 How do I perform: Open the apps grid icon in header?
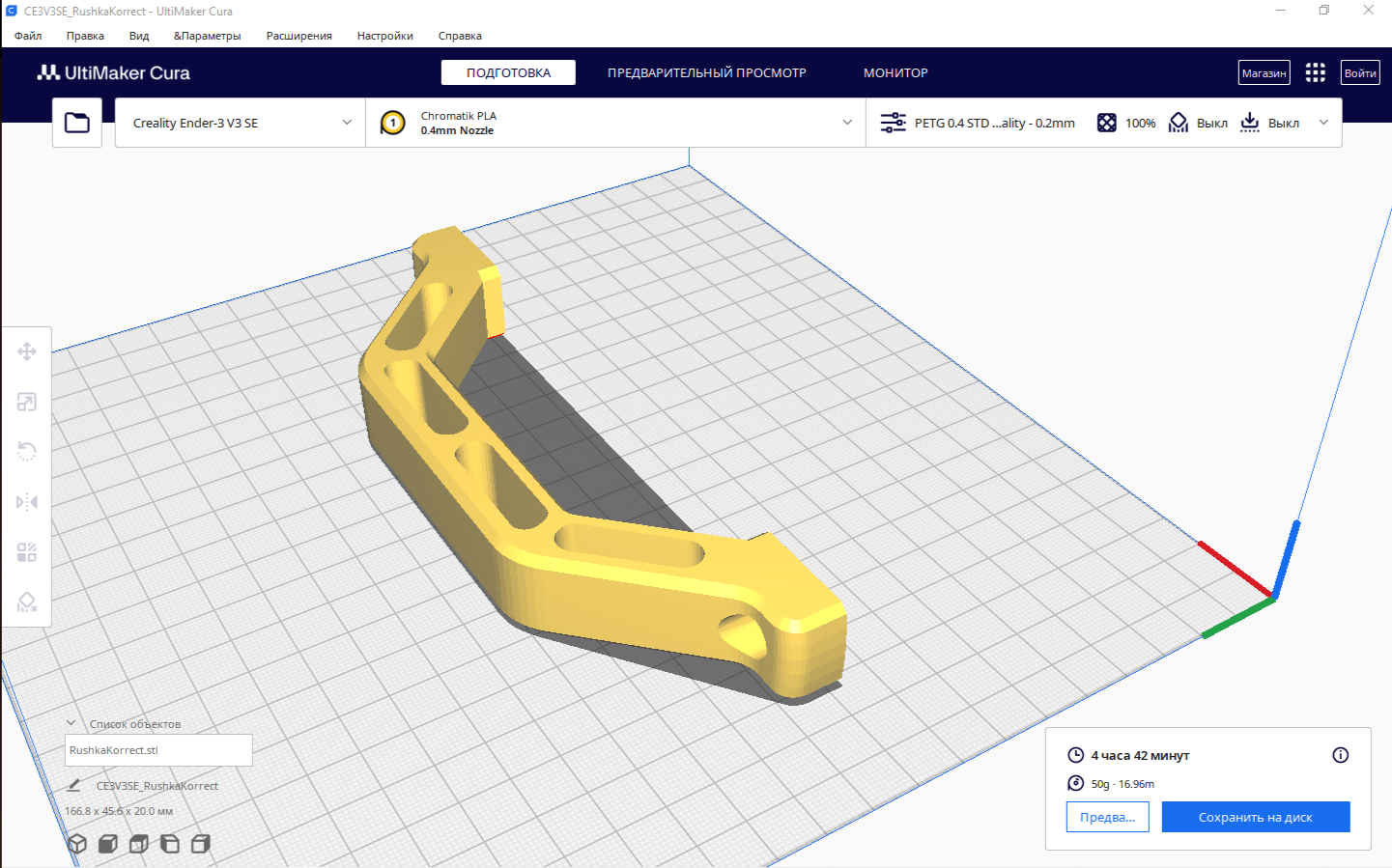click(x=1315, y=73)
